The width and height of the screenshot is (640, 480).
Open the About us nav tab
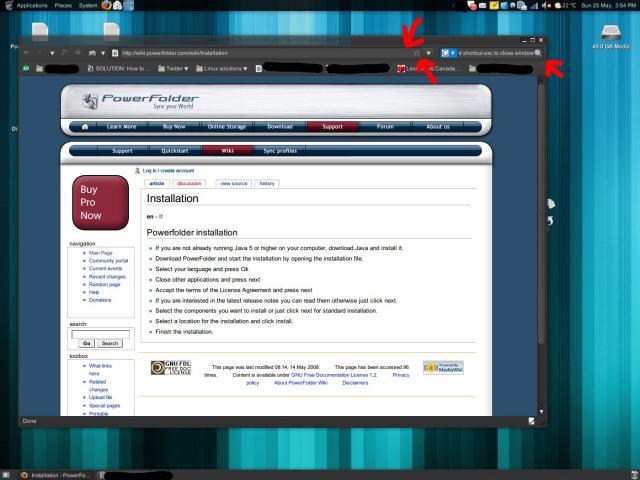click(x=438, y=127)
